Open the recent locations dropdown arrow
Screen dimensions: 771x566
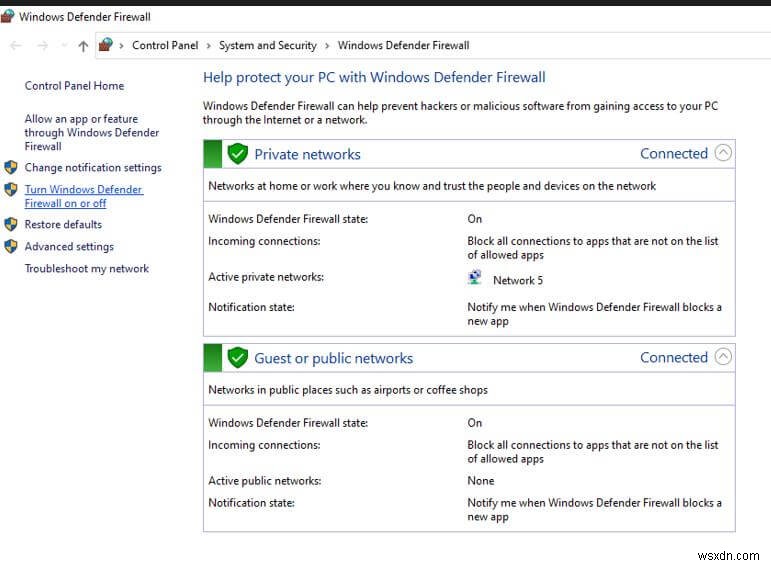click(64, 46)
